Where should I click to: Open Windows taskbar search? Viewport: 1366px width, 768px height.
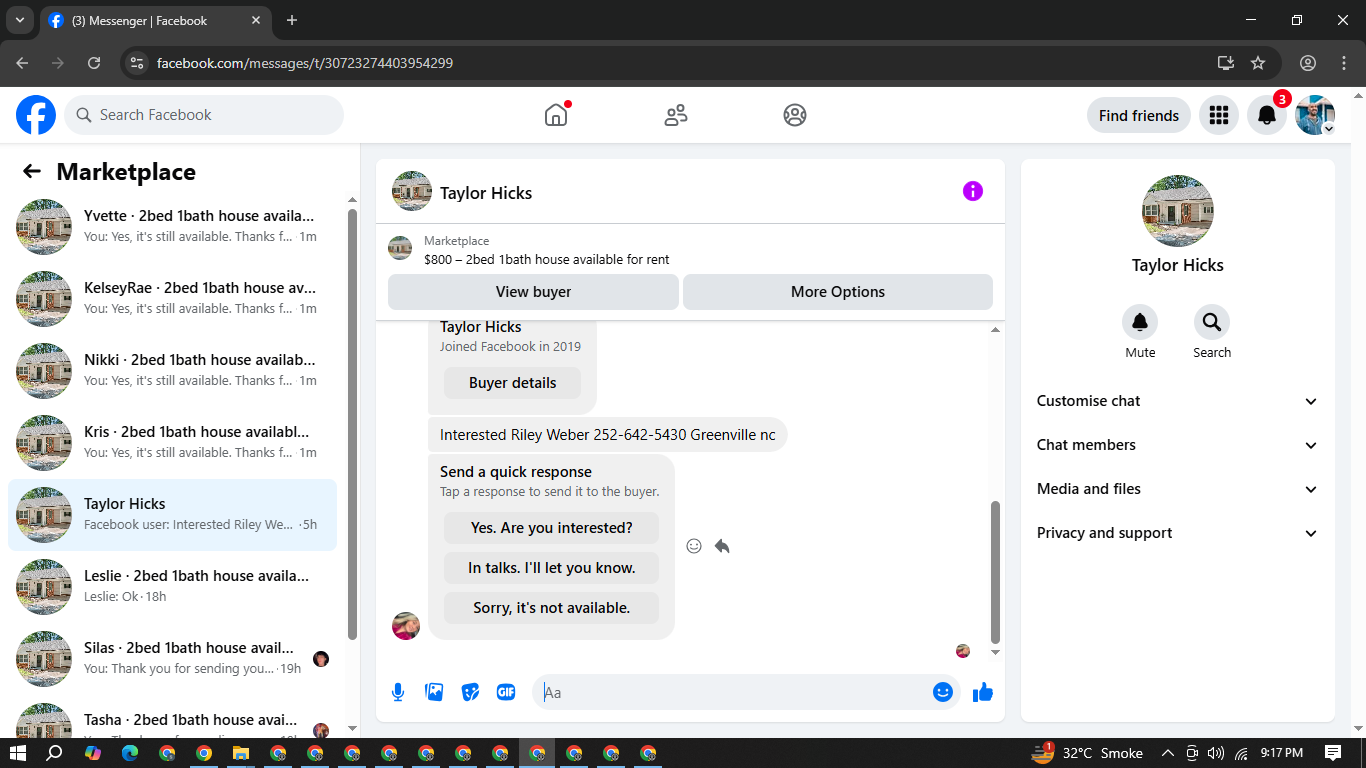(x=55, y=753)
